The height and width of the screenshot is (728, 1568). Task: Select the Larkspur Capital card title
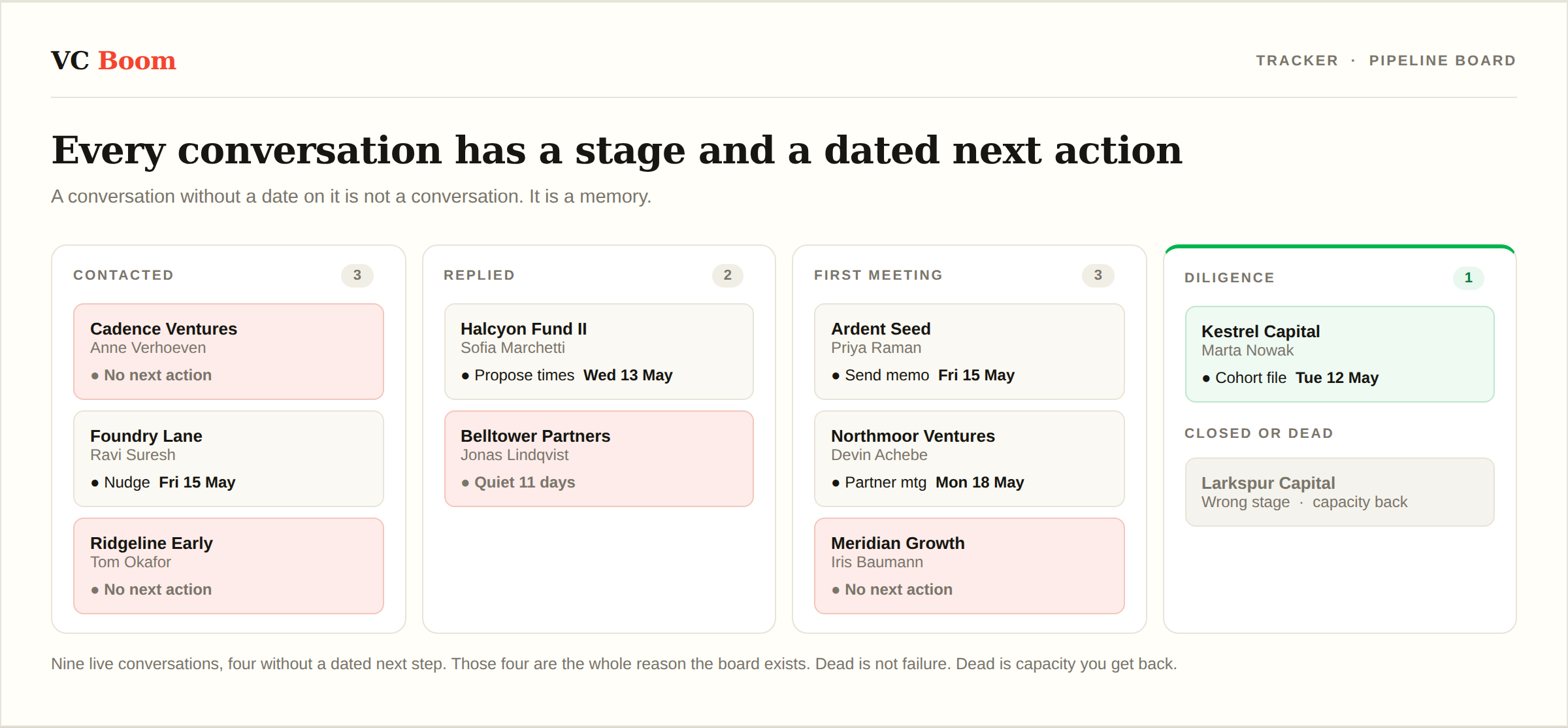(x=1268, y=483)
